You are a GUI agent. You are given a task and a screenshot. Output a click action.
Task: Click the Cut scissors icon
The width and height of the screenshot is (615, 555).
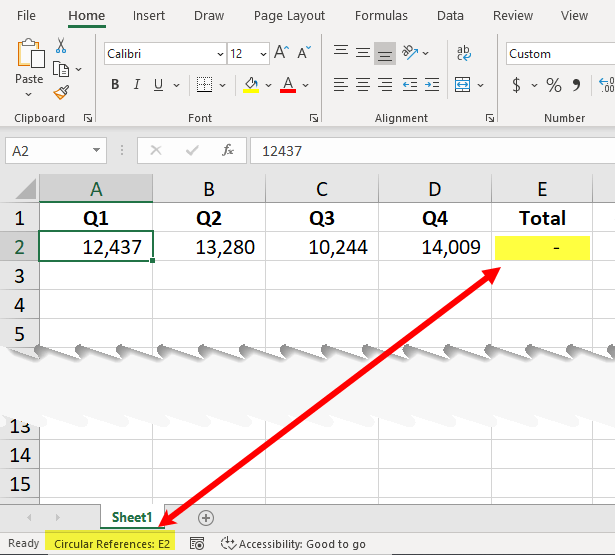(x=61, y=45)
